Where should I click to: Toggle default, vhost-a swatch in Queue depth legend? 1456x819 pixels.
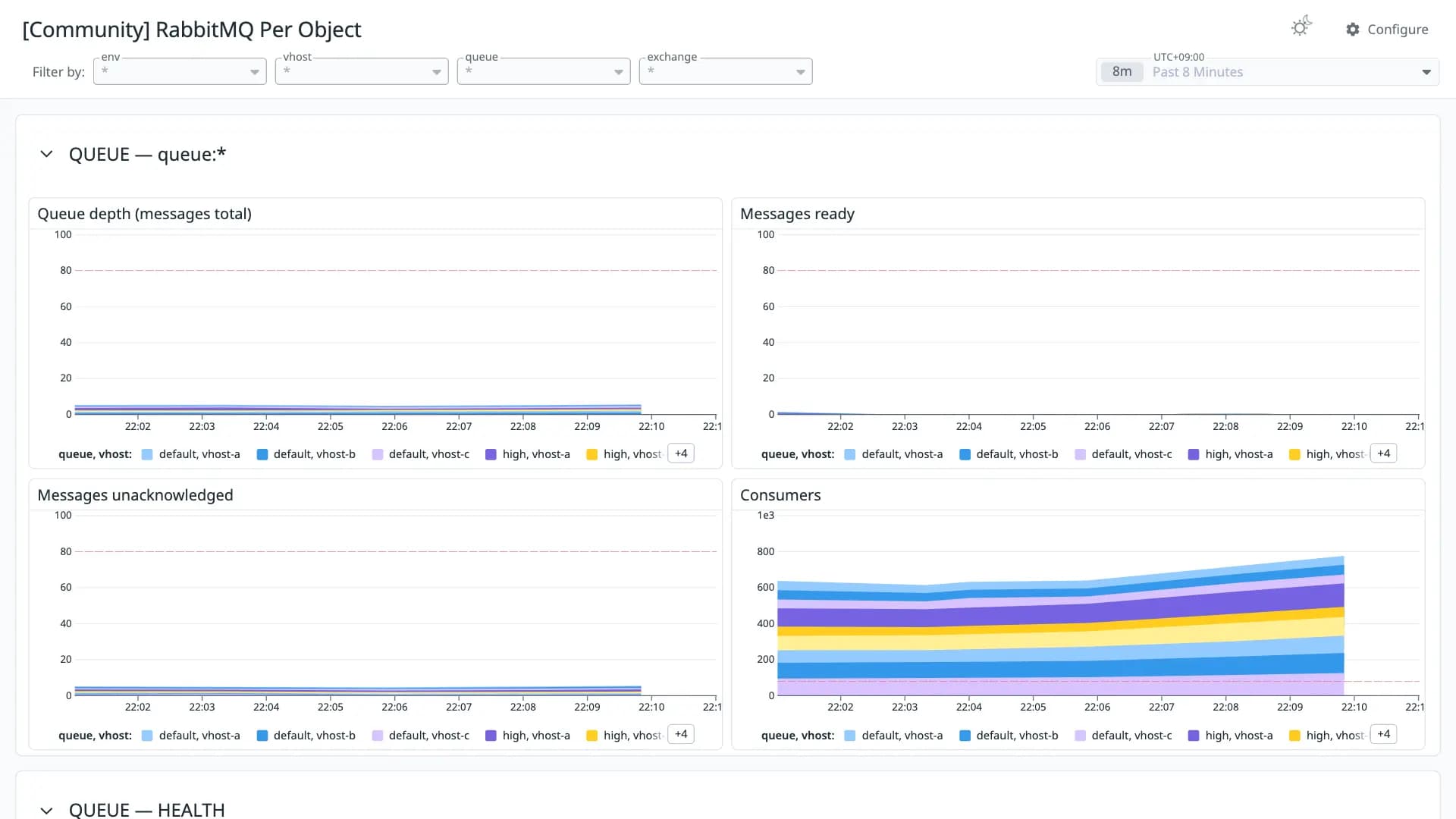(147, 454)
